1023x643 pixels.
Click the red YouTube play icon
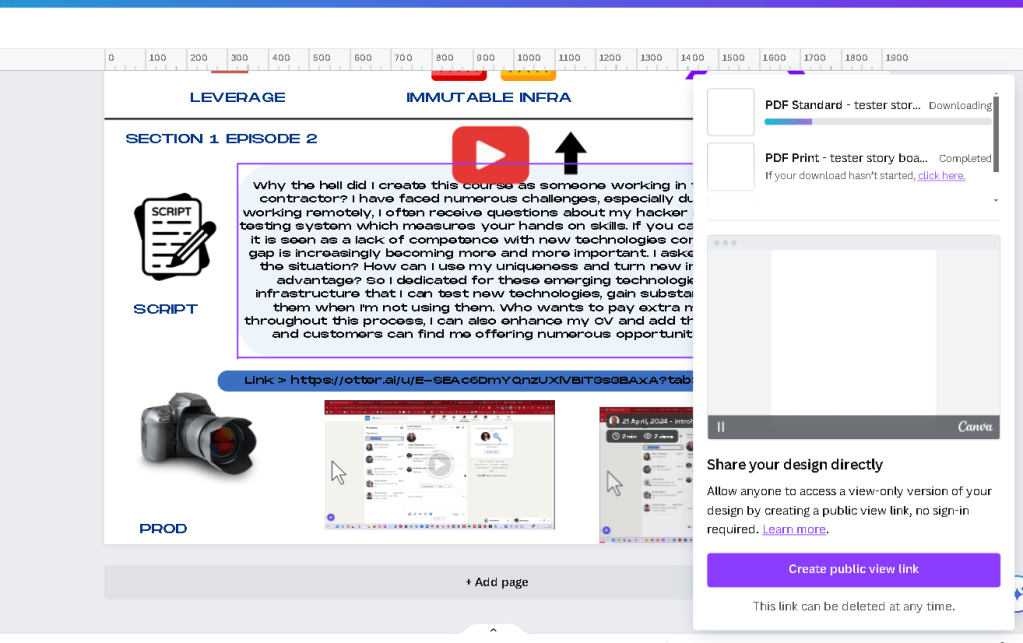(x=490, y=155)
